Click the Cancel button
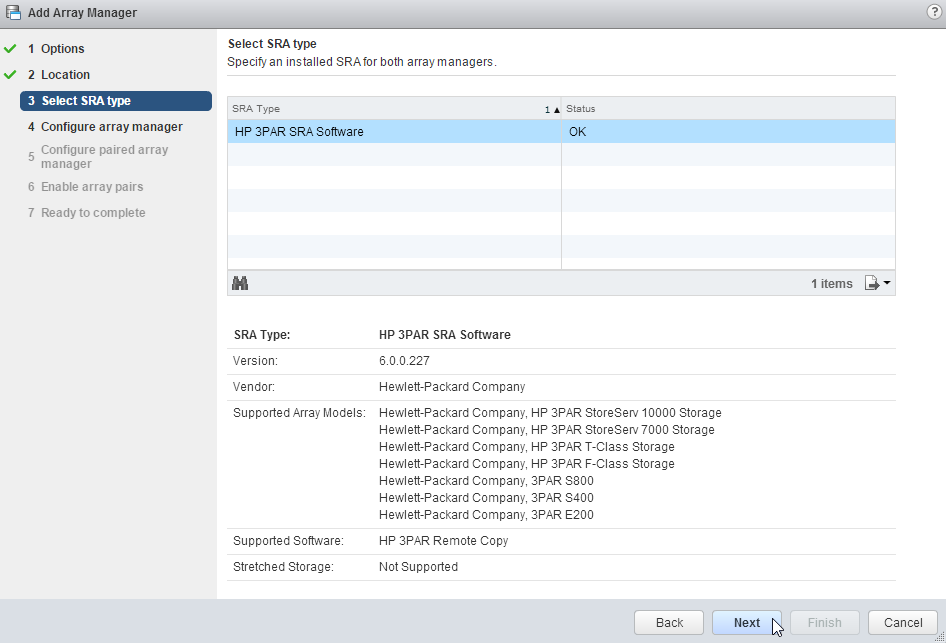Image resolution: width=946 pixels, height=643 pixels. click(x=903, y=622)
